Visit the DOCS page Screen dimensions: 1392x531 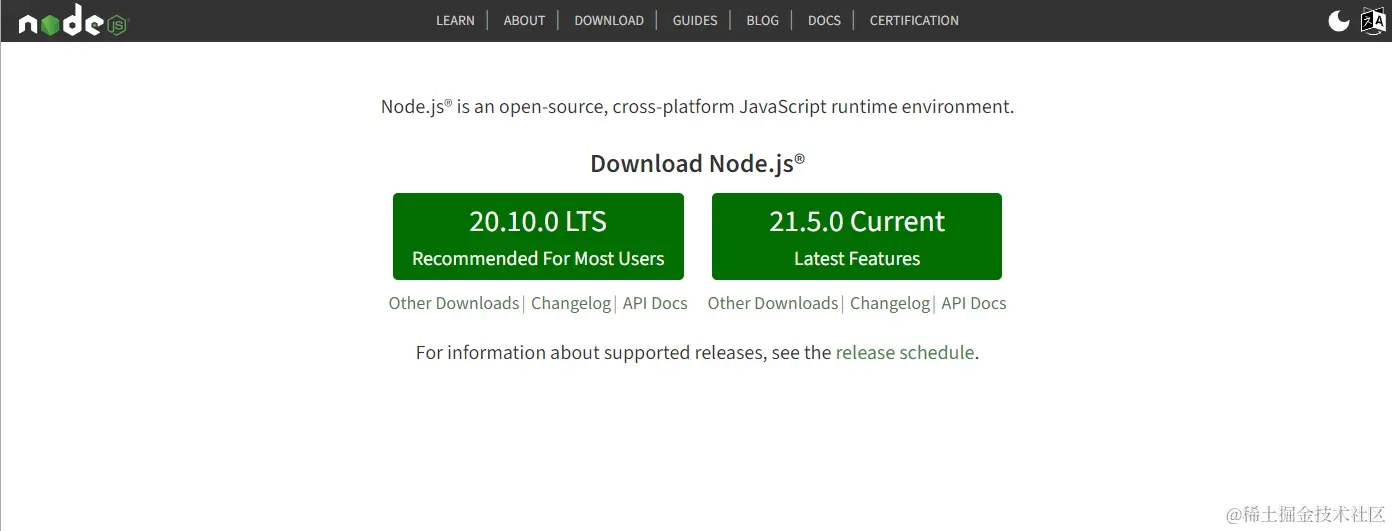tap(824, 20)
